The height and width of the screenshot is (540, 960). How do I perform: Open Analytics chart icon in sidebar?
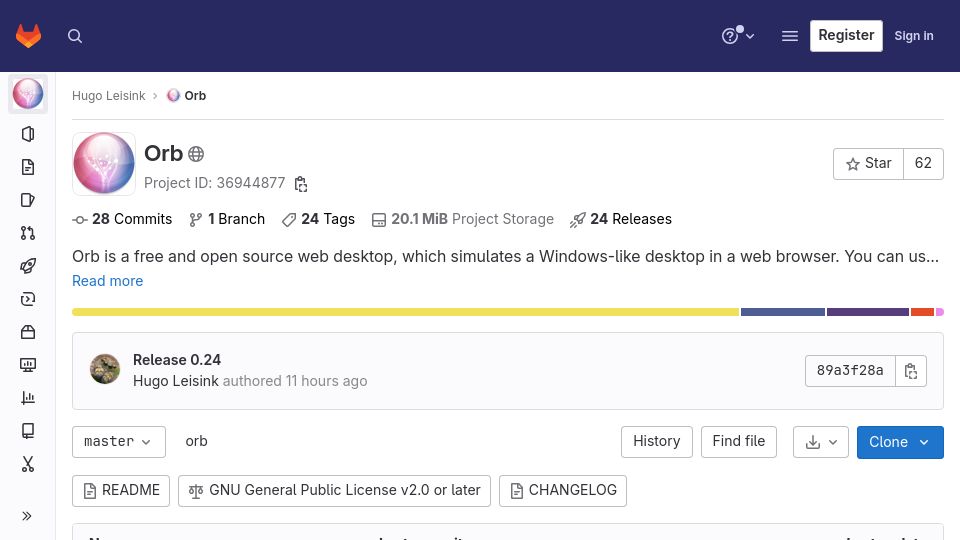pos(28,399)
